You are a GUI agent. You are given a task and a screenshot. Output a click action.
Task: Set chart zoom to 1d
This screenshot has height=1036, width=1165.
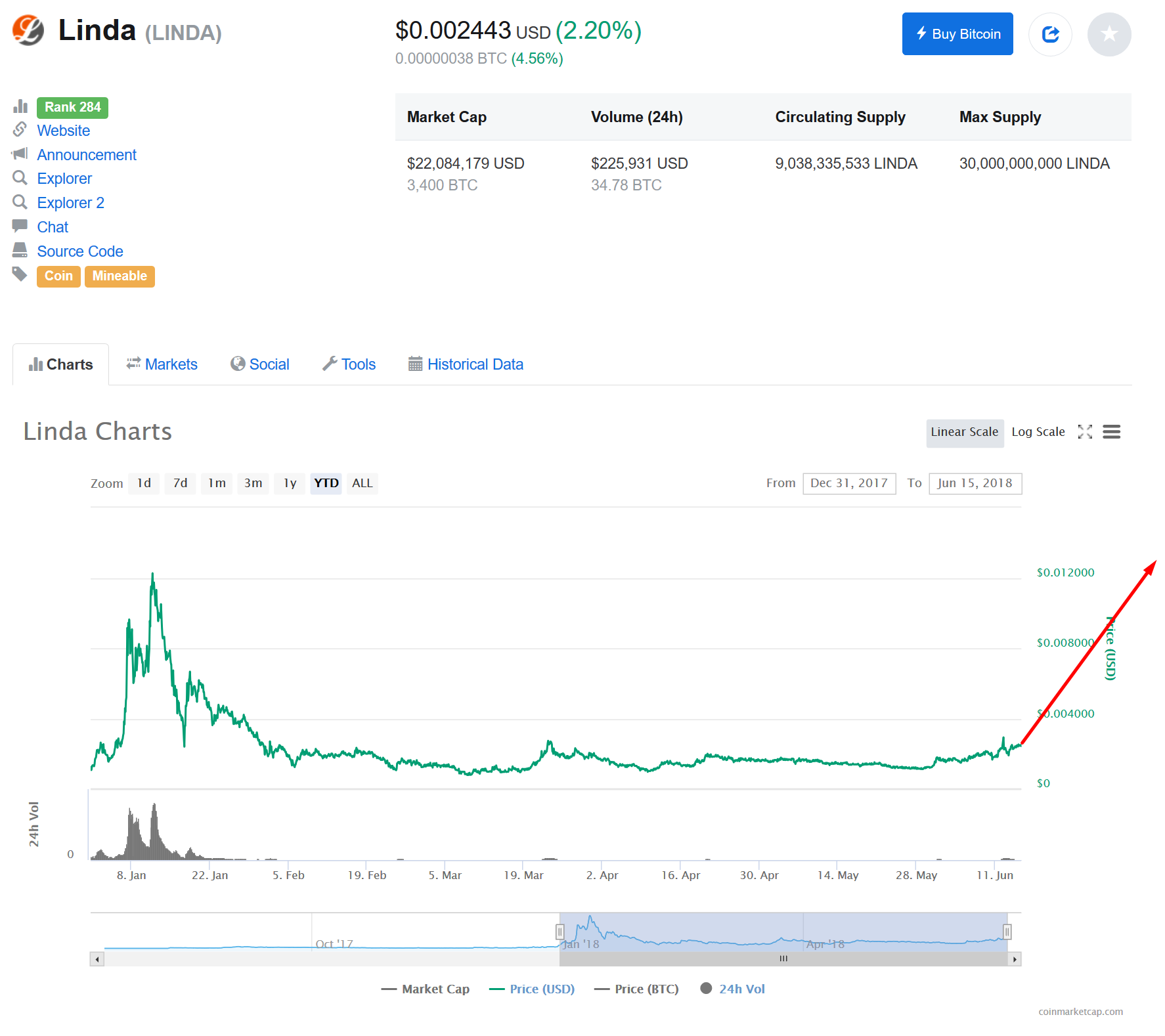click(x=144, y=484)
